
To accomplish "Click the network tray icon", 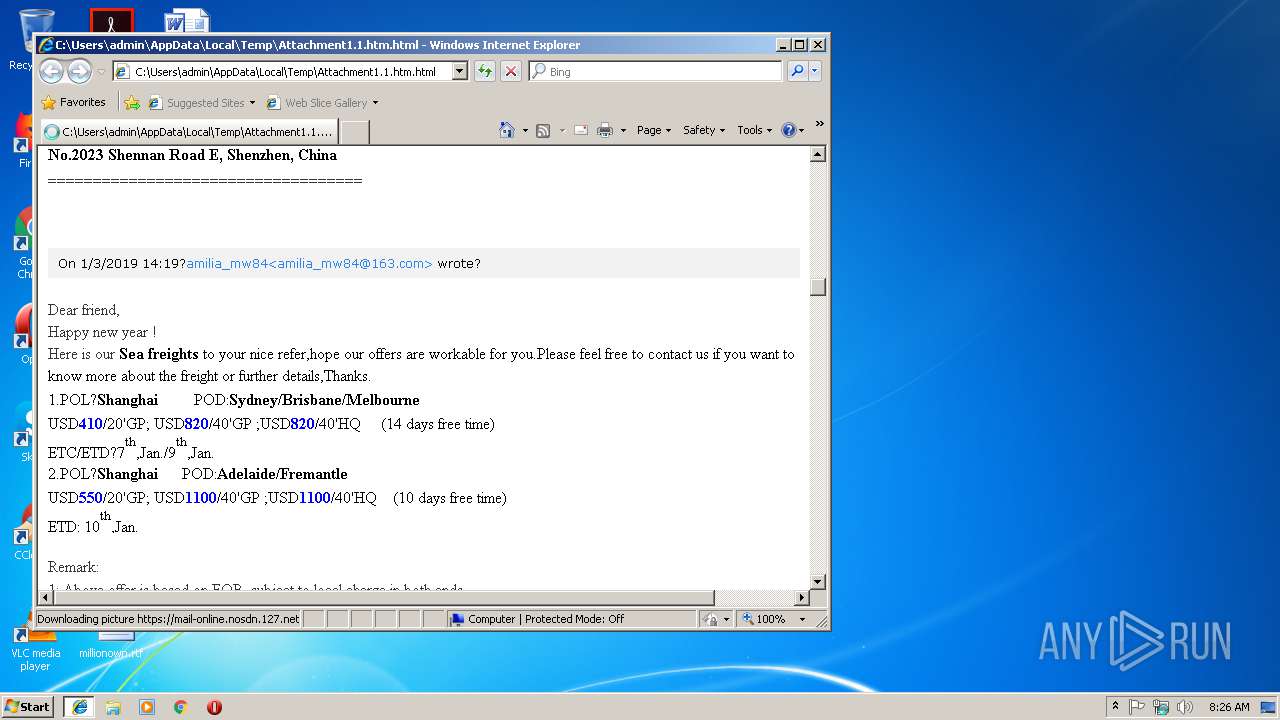I will [1161, 707].
